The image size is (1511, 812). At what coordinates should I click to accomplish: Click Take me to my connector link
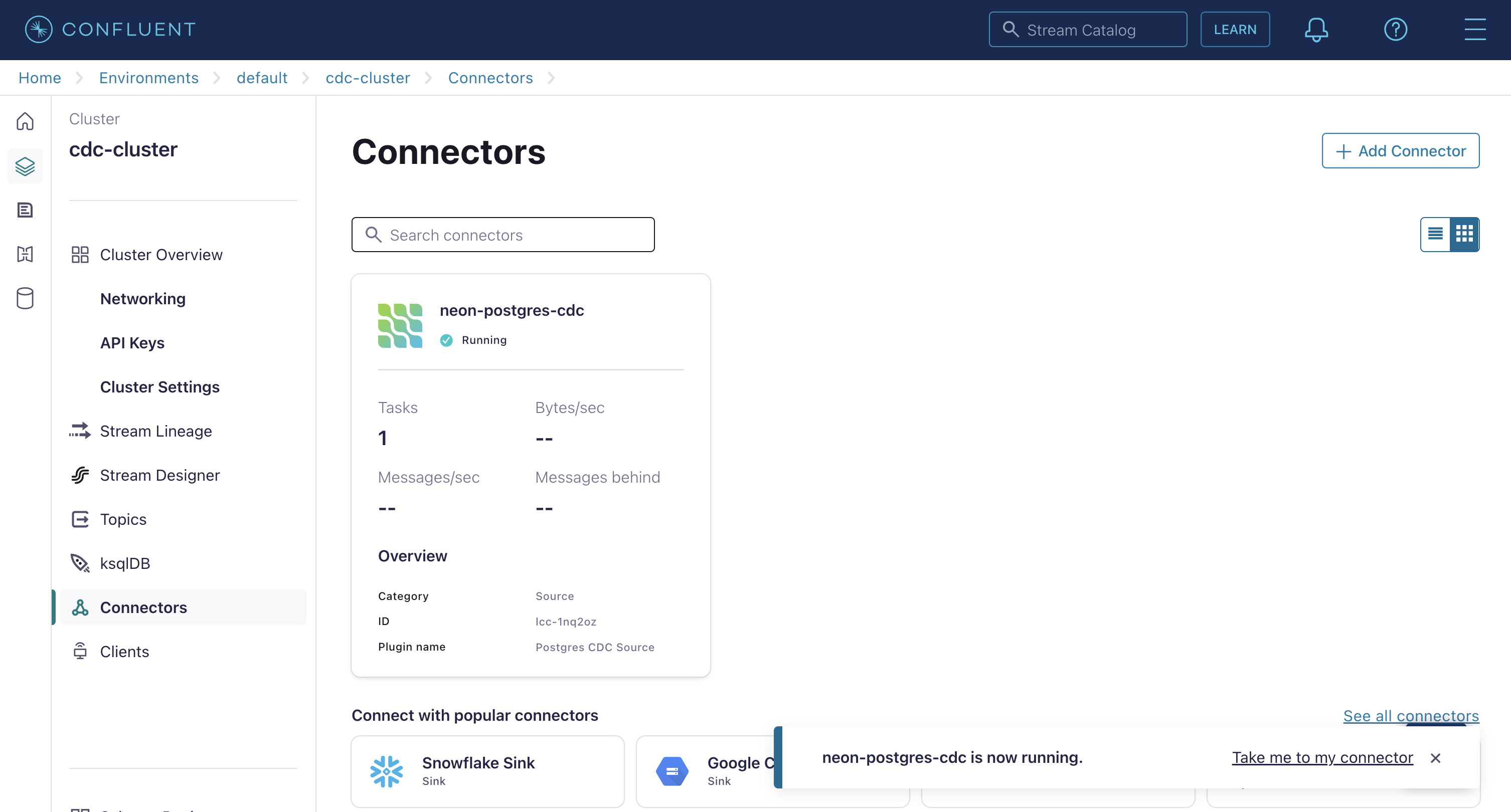tap(1322, 757)
